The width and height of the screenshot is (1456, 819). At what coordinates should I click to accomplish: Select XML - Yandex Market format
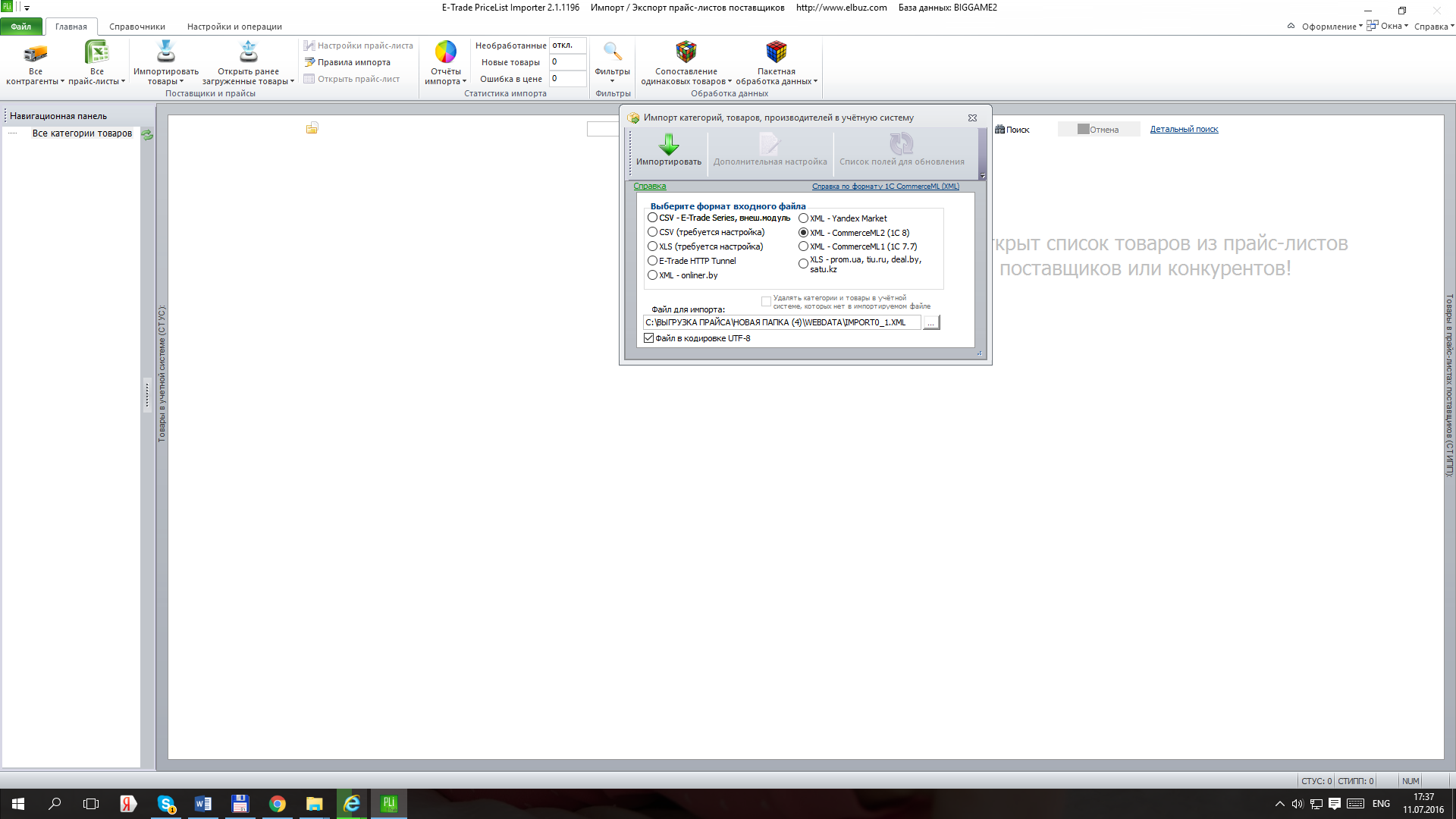point(803,218)
